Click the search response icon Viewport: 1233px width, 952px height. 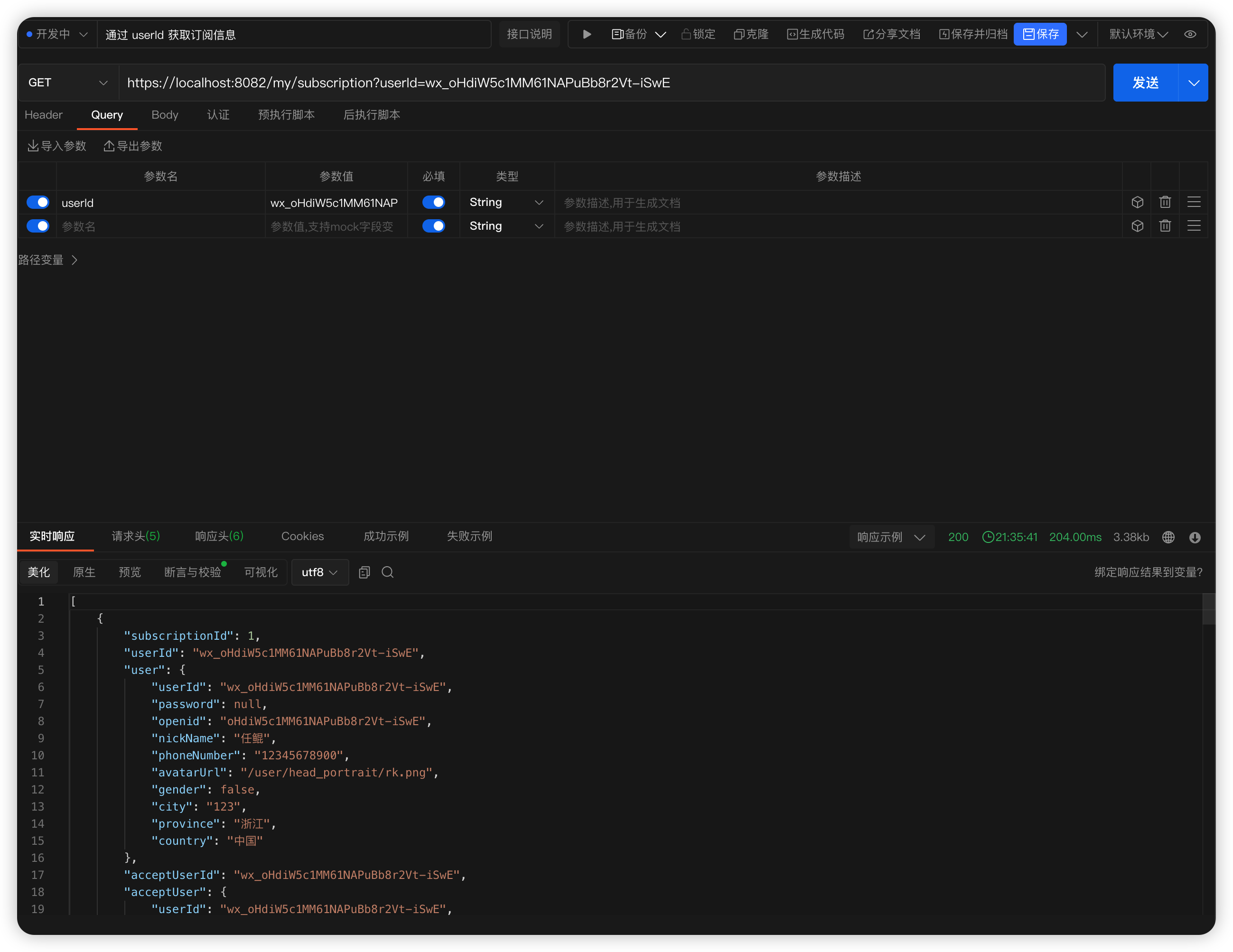(x=387, y=572)
